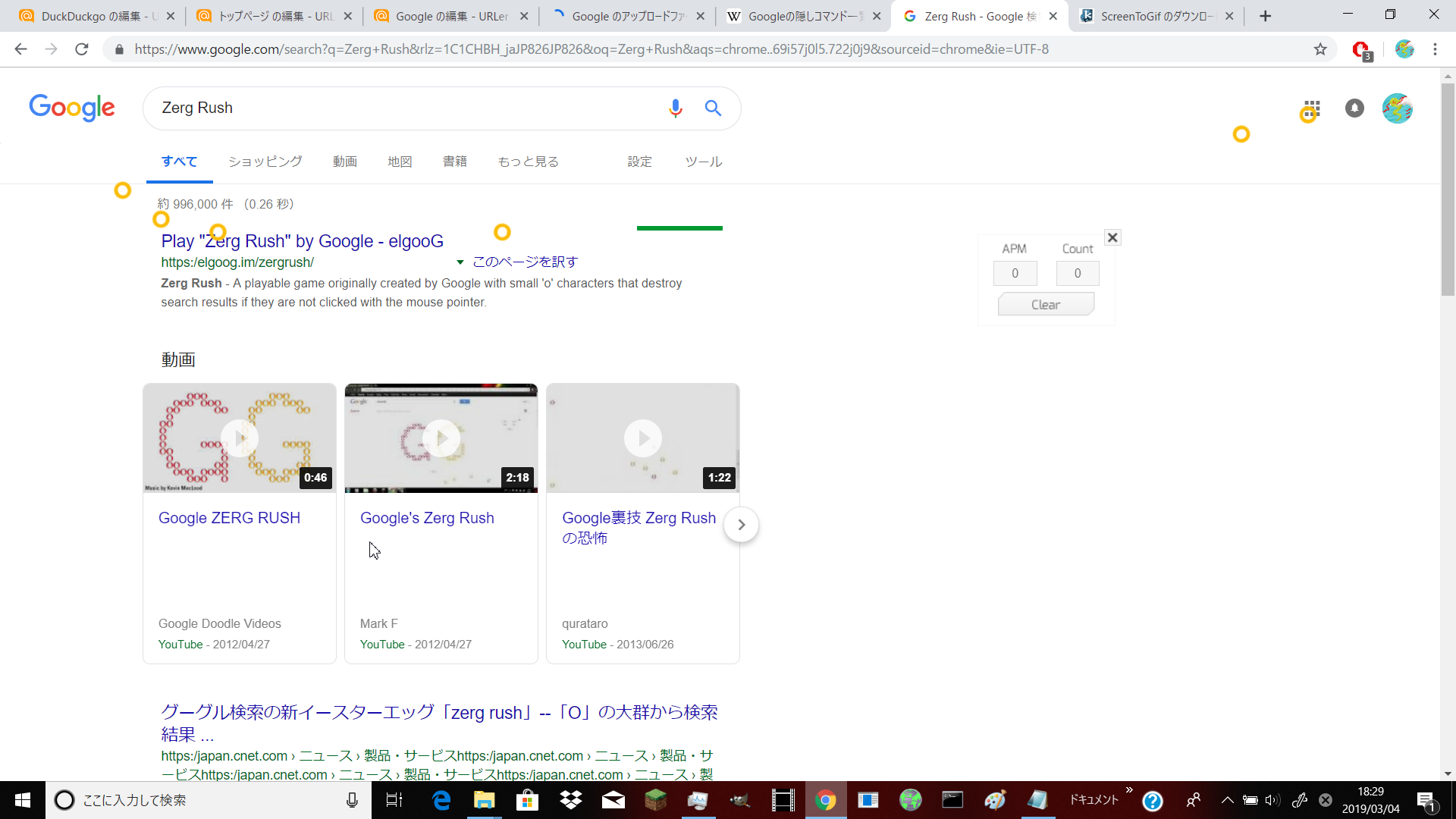Click the APM value field
1456x819 pixels.
pyautogui.click(x=1015, y=273)
